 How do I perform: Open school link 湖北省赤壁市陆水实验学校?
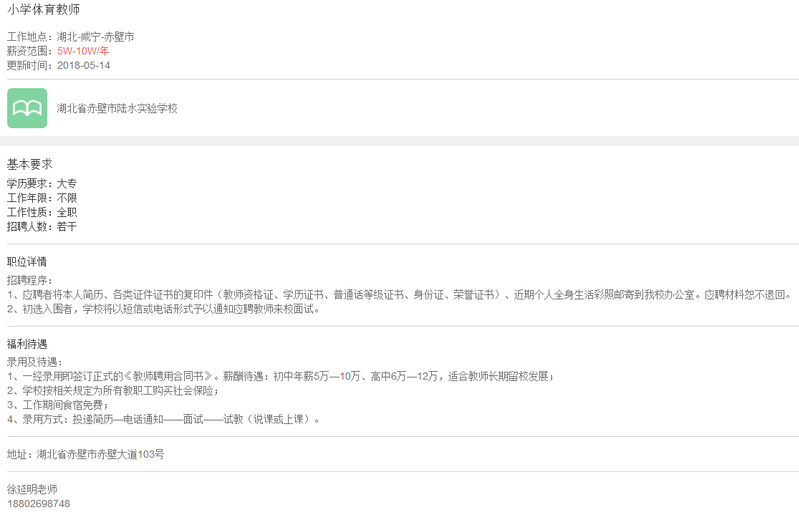click(x=117, y=108)
